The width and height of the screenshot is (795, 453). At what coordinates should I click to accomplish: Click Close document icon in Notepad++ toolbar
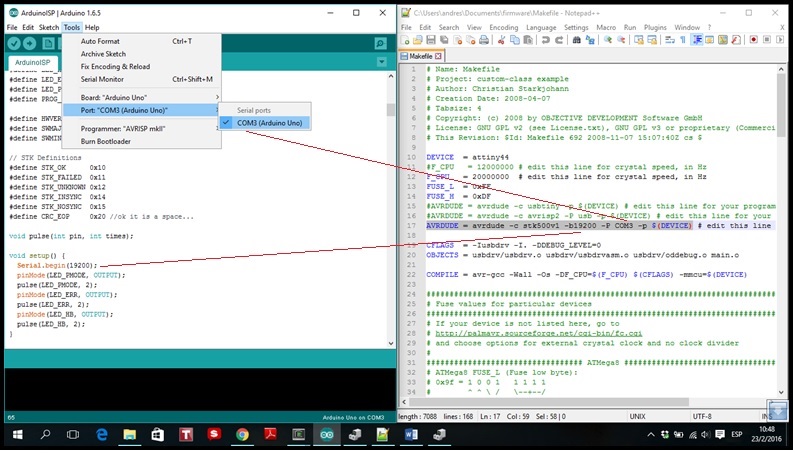pyautogui.click(x=458, y=40)
